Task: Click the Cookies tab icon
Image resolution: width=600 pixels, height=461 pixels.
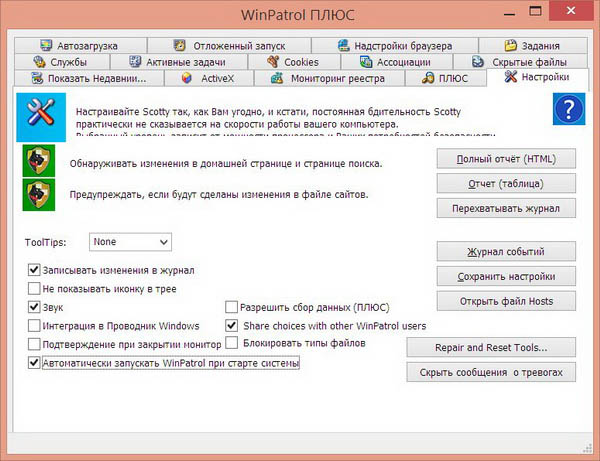Action: click(x=273, y=62)
